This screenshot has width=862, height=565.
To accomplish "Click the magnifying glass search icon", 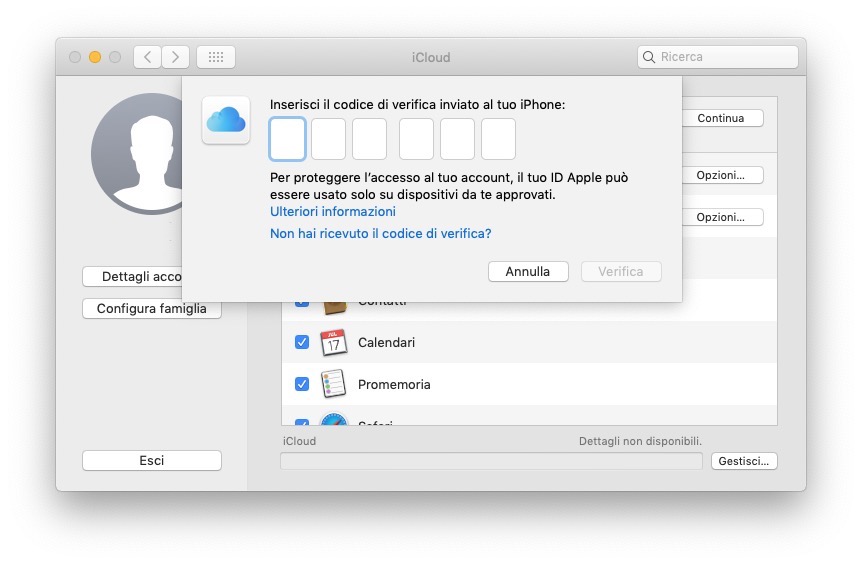I will point(650,57).
